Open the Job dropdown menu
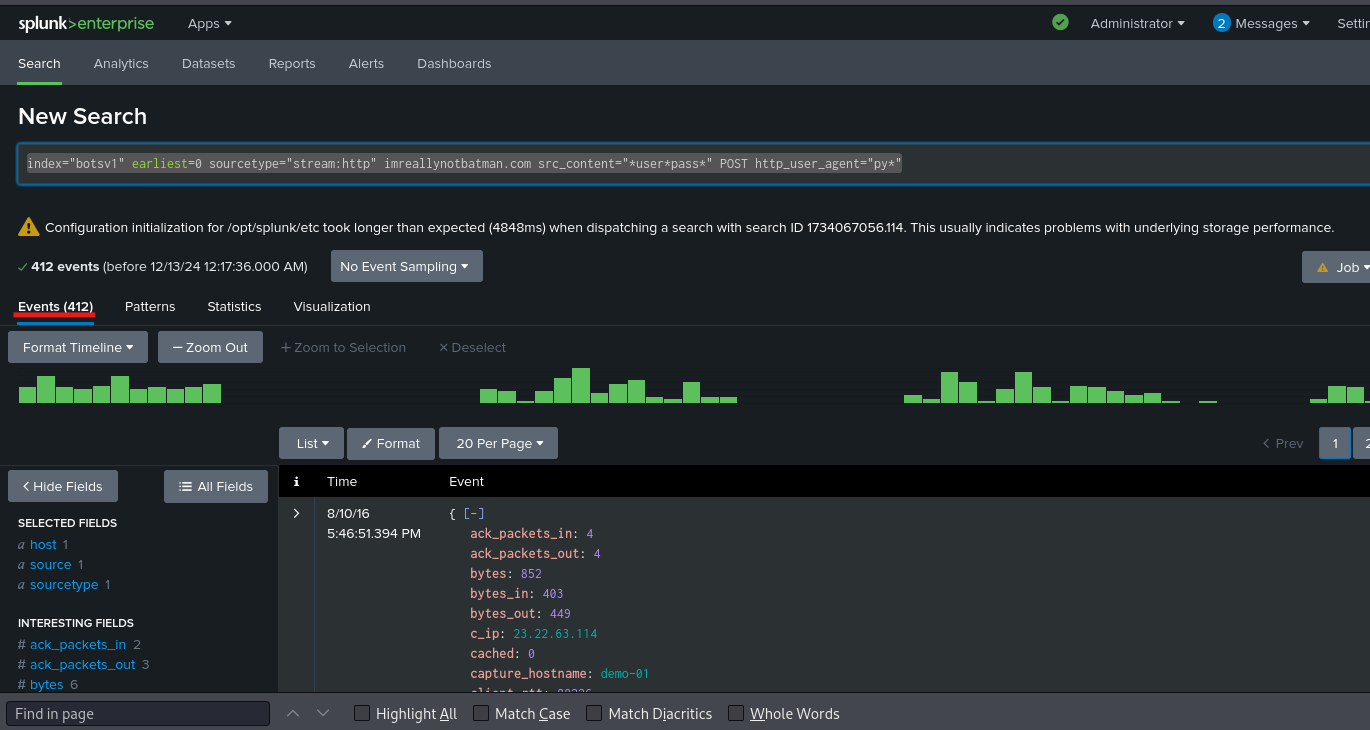 click(x=1337, y=267)
